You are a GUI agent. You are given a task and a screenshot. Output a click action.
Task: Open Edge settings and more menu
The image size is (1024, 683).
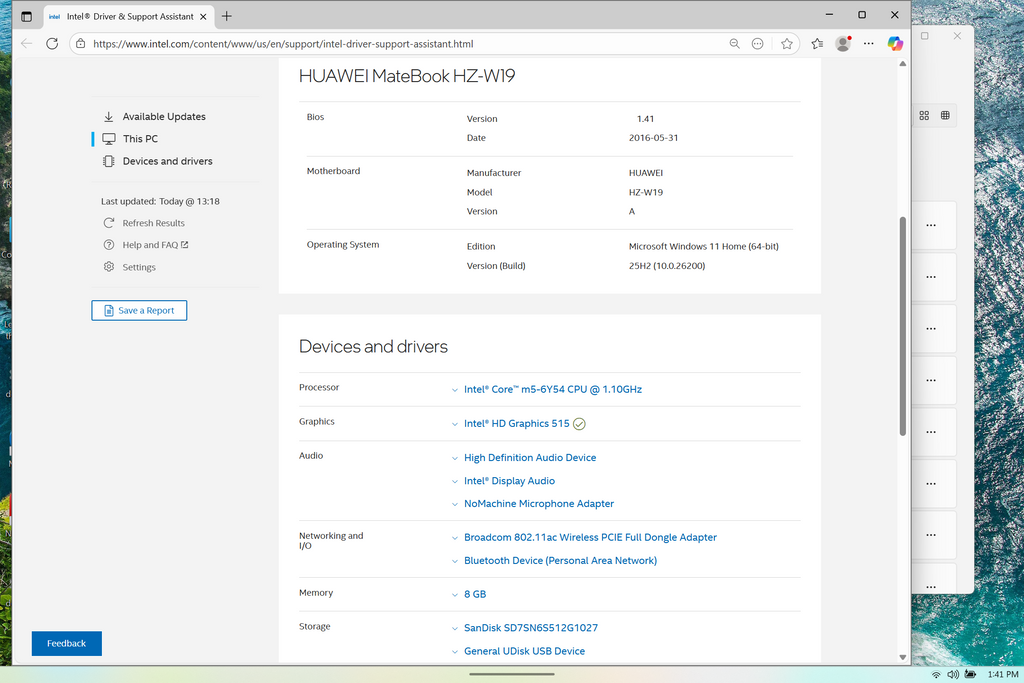(868, 44)
